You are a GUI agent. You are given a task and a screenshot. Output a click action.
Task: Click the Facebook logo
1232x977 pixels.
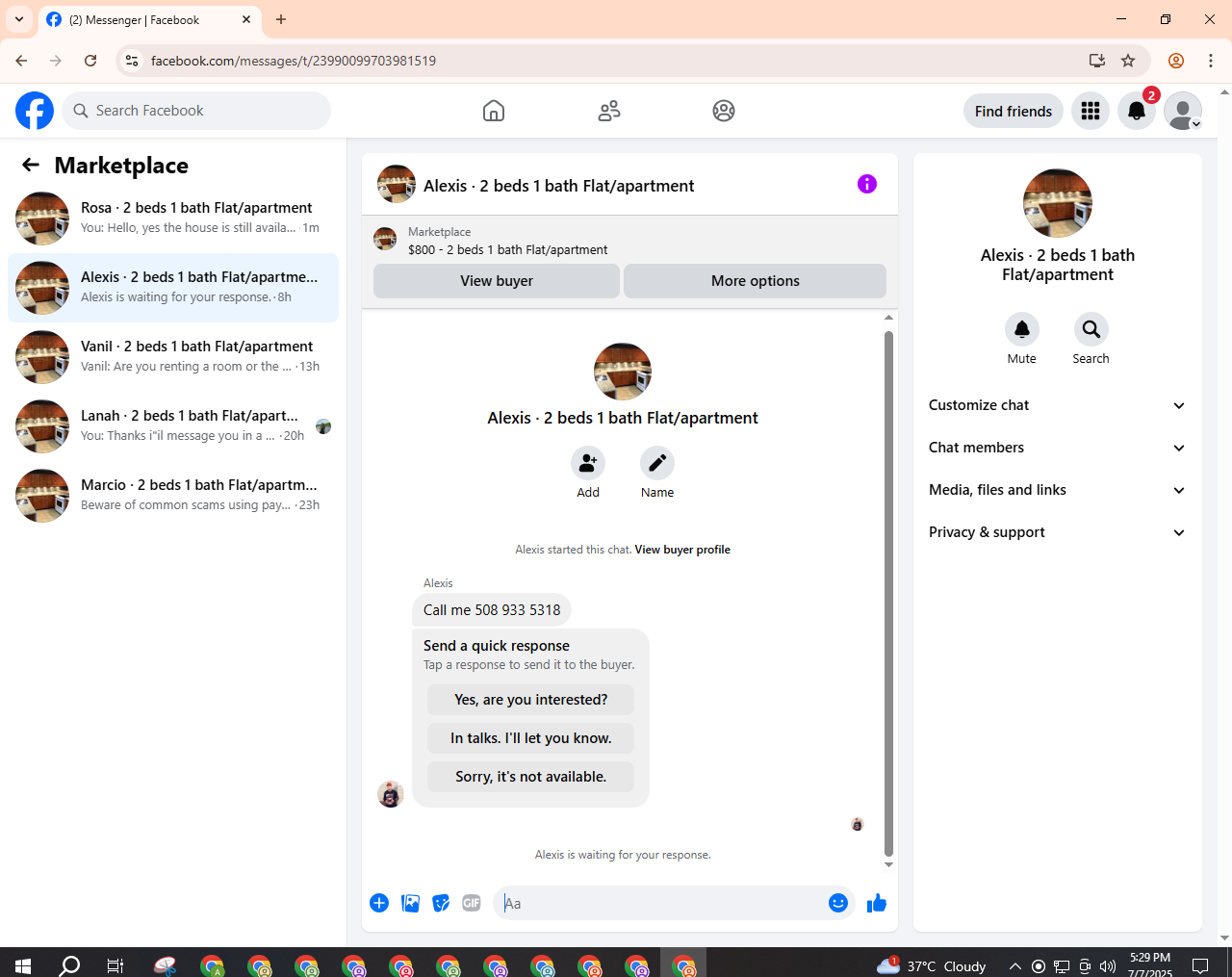(35, 111)
